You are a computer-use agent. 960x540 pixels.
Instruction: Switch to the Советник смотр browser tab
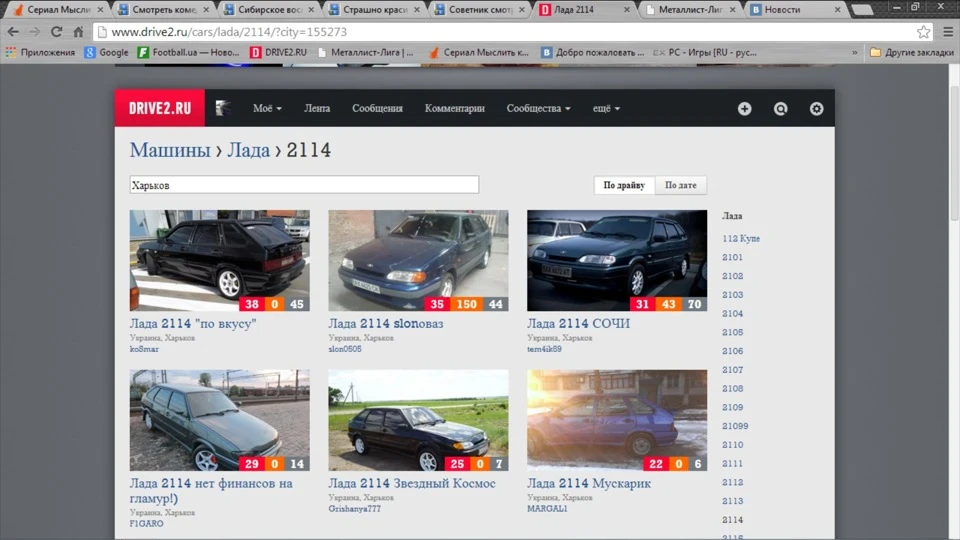[x=479, y=10]
